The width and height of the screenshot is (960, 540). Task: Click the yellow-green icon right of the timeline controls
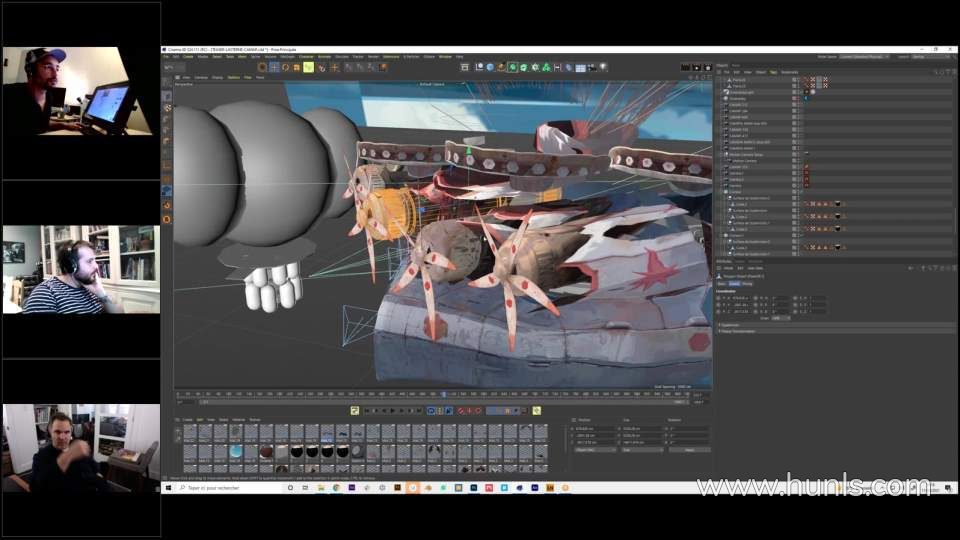click(x=536, y=410)
